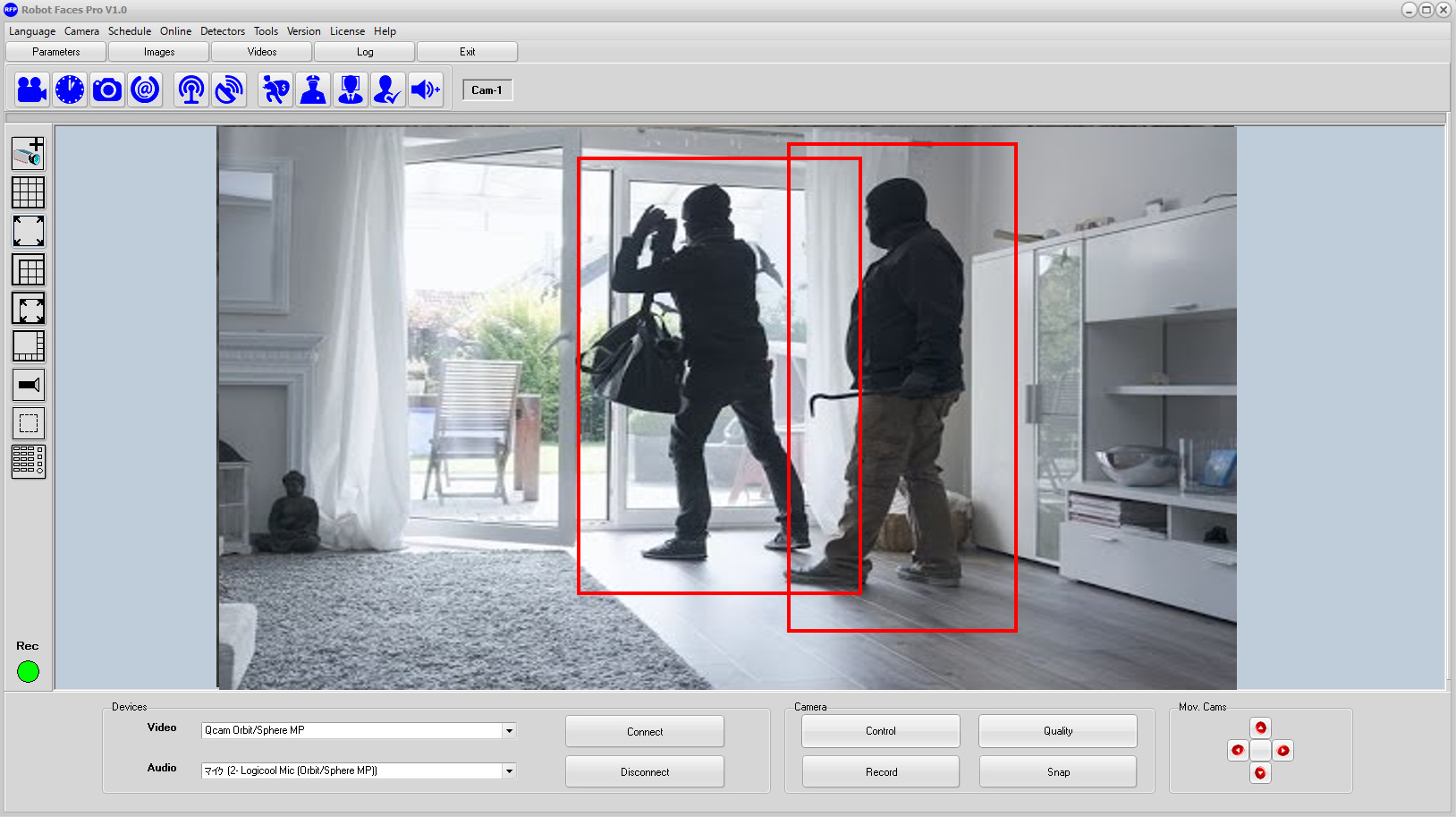1456x817 pixels.
Task: Click the add camera icon in sidebar
Action: tap(28, 153)
